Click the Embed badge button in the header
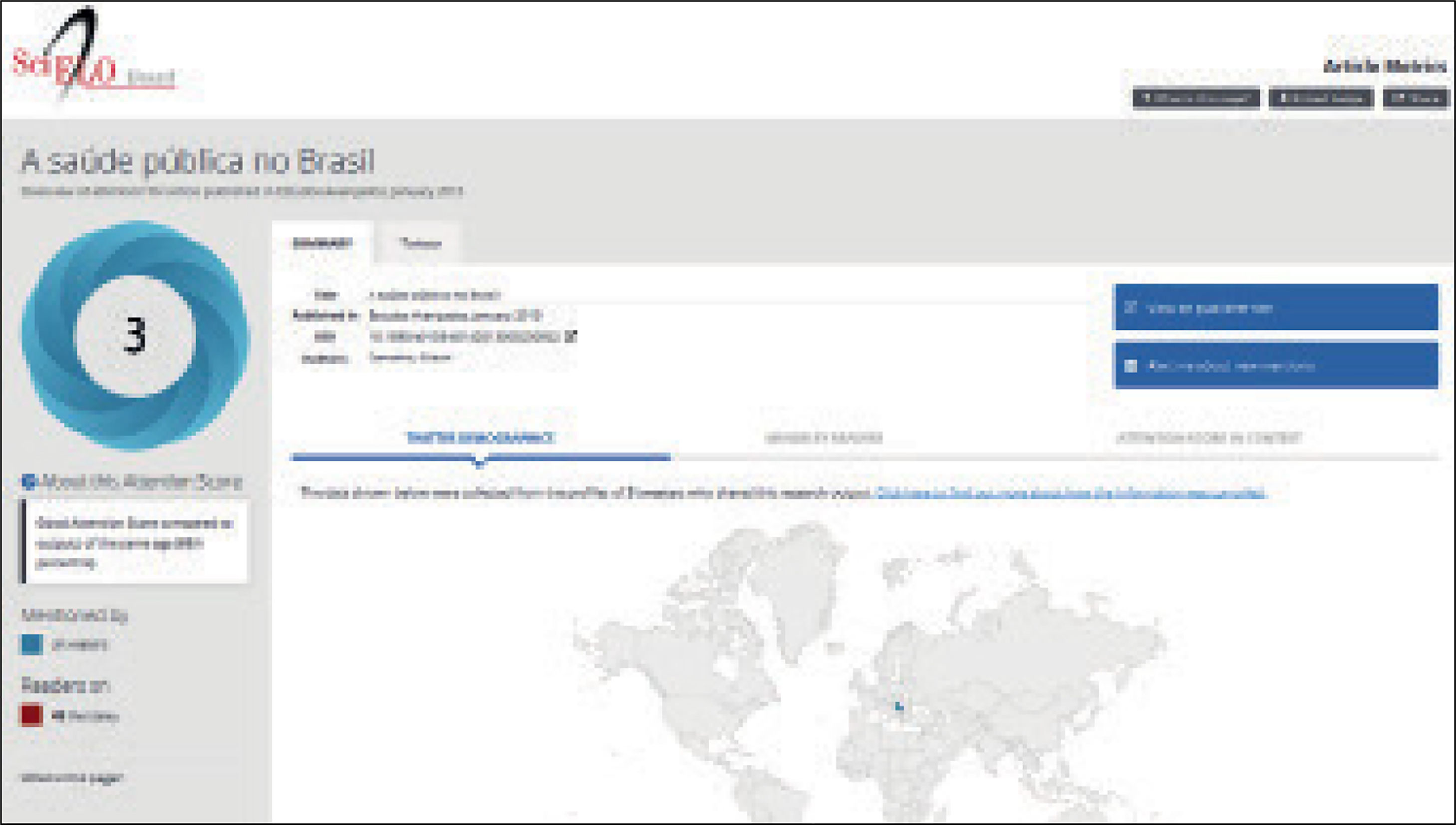This screenshot has height=825, width=1456. click(1321, 98)
